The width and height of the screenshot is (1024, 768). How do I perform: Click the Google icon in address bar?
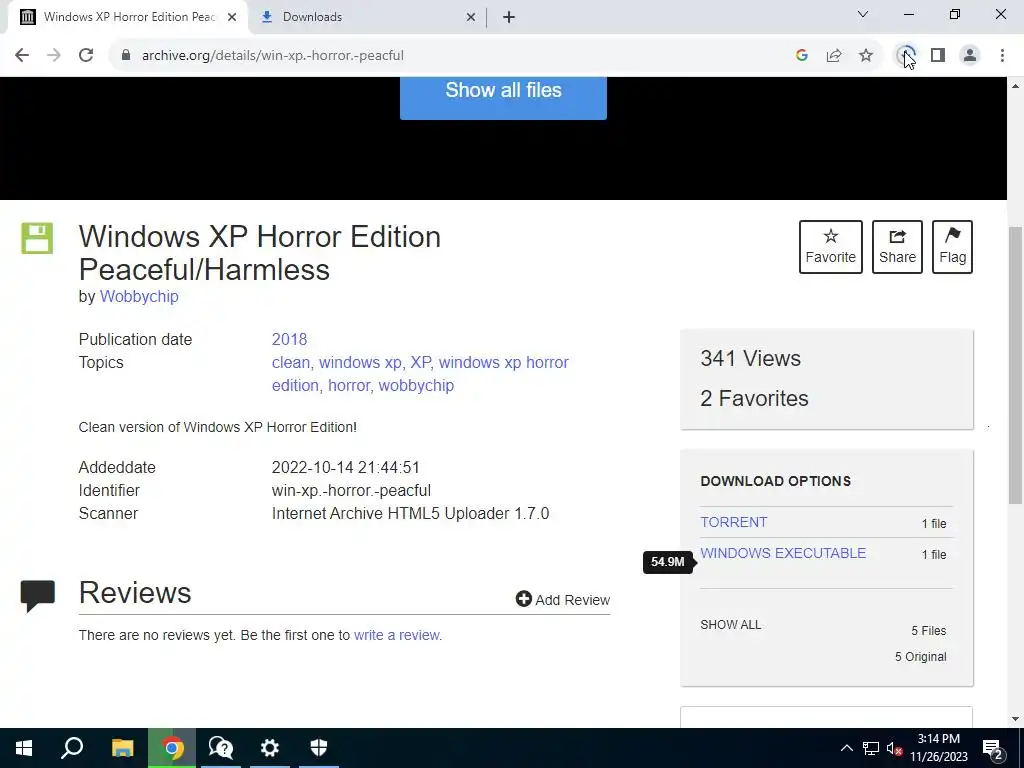tap(802, 56)
